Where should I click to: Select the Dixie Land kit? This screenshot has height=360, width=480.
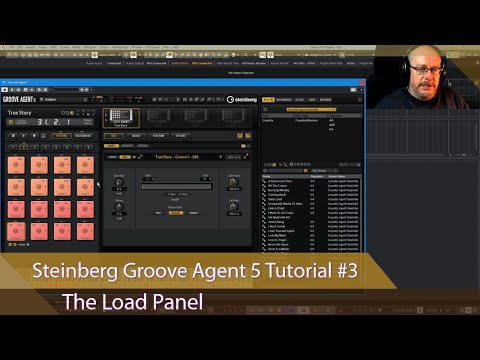pos(275,199)
